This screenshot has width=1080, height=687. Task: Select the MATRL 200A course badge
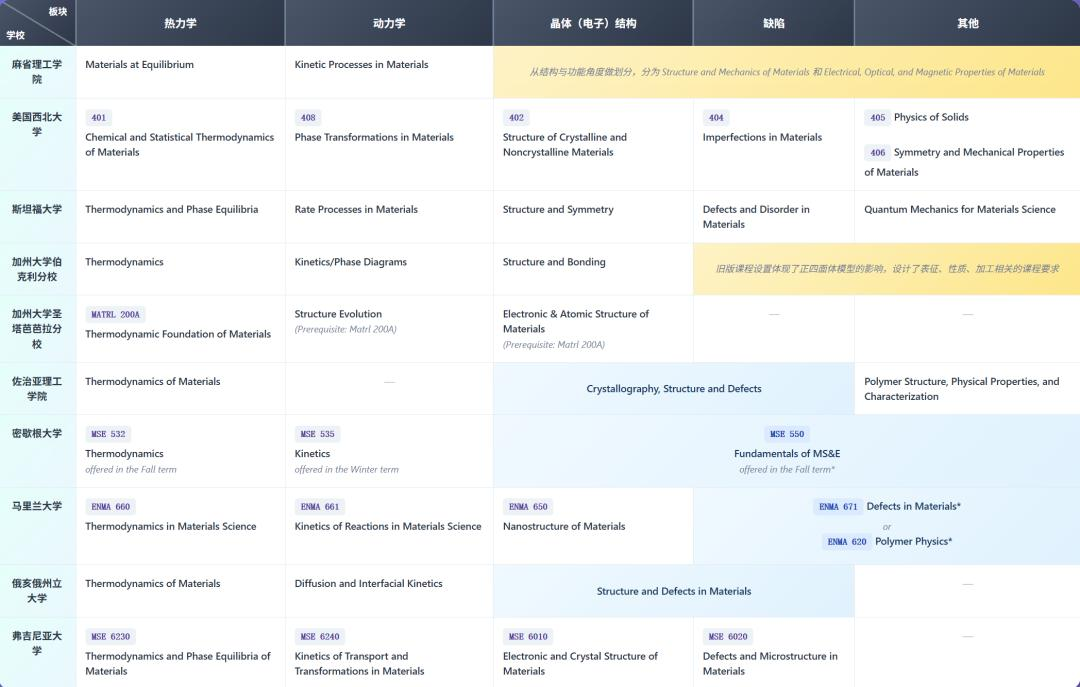115,314
